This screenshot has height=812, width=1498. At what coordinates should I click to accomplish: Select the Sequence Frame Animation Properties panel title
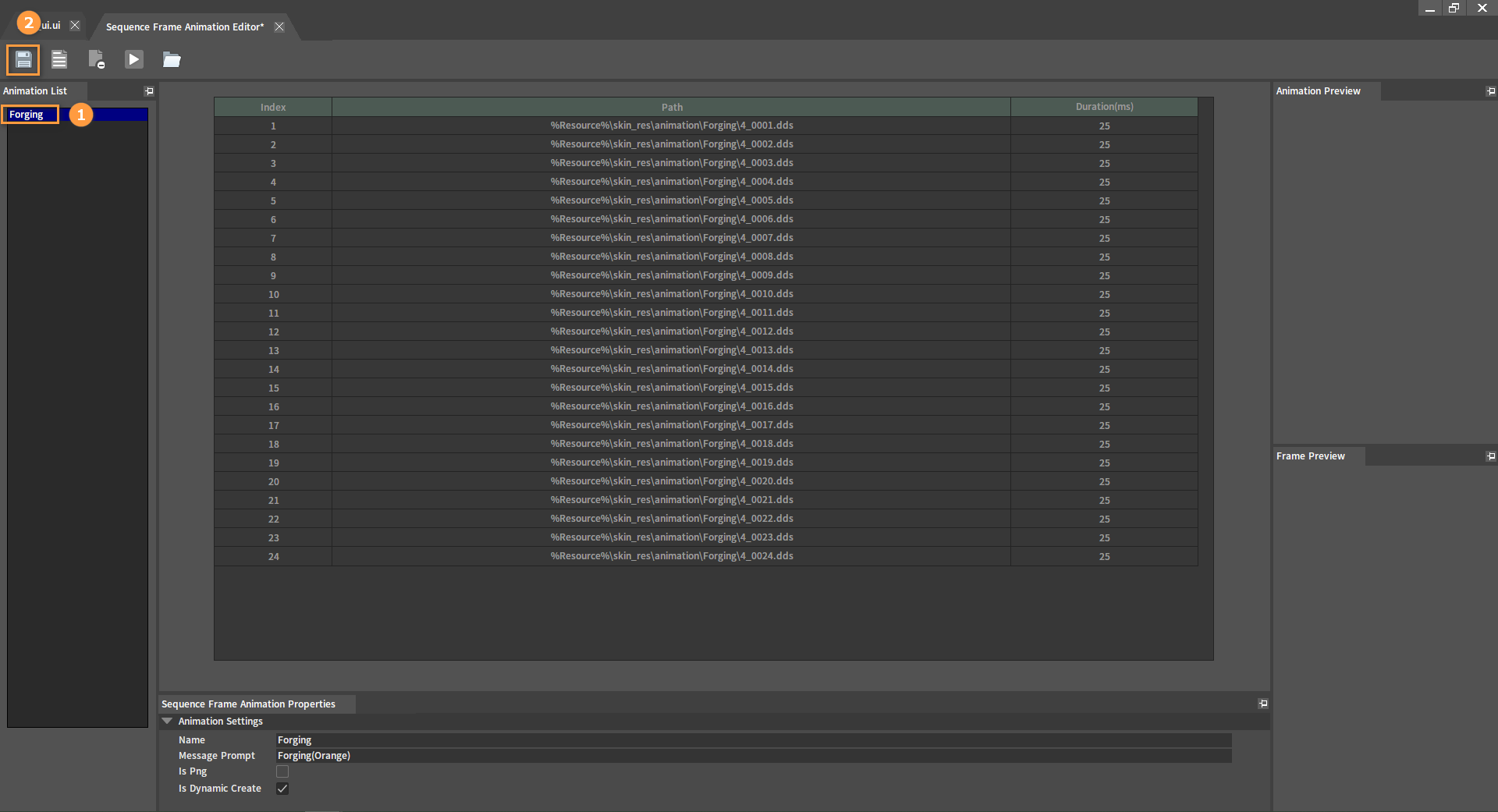(248, 704)
